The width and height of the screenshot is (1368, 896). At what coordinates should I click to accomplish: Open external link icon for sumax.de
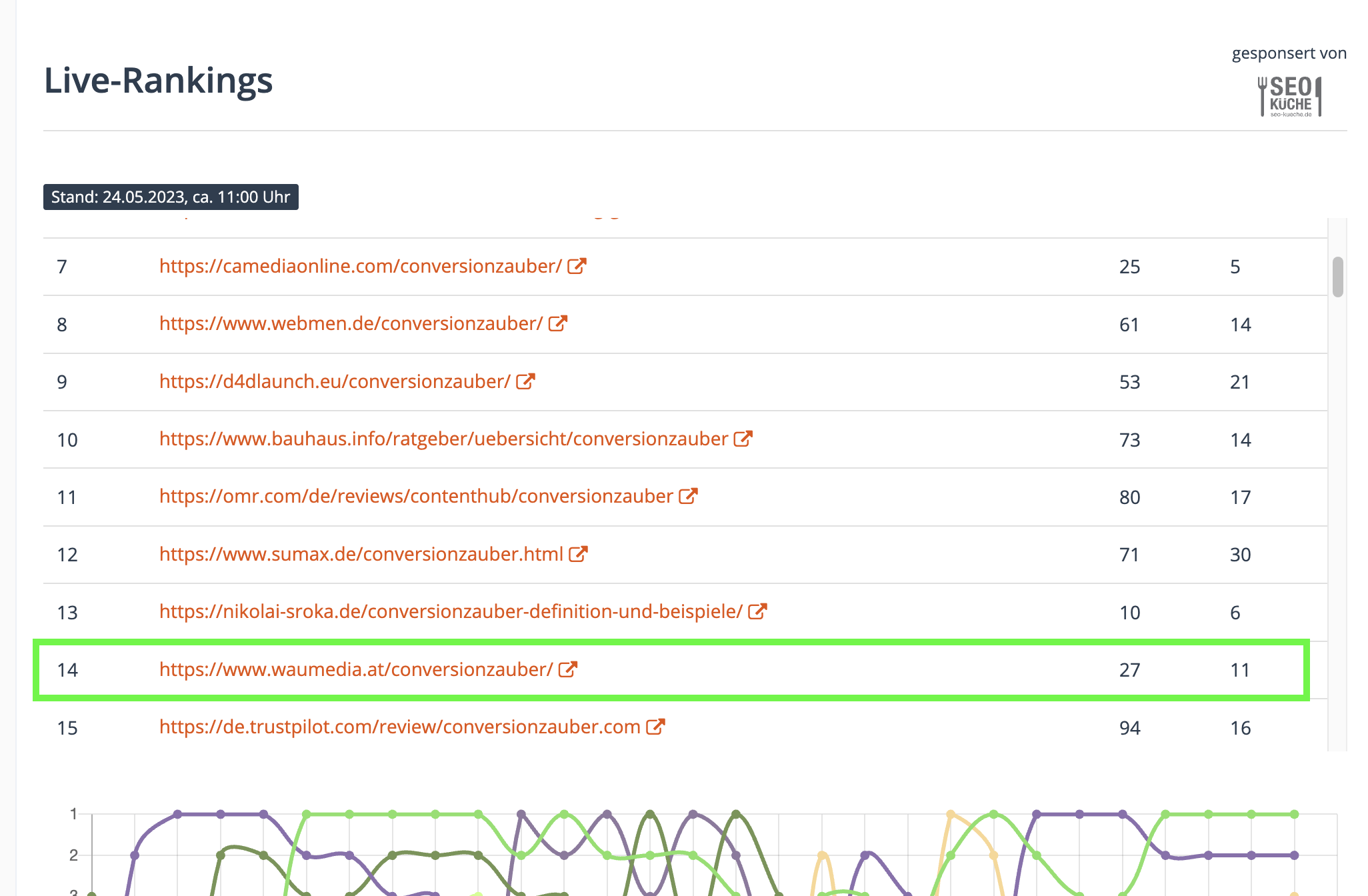578,554
